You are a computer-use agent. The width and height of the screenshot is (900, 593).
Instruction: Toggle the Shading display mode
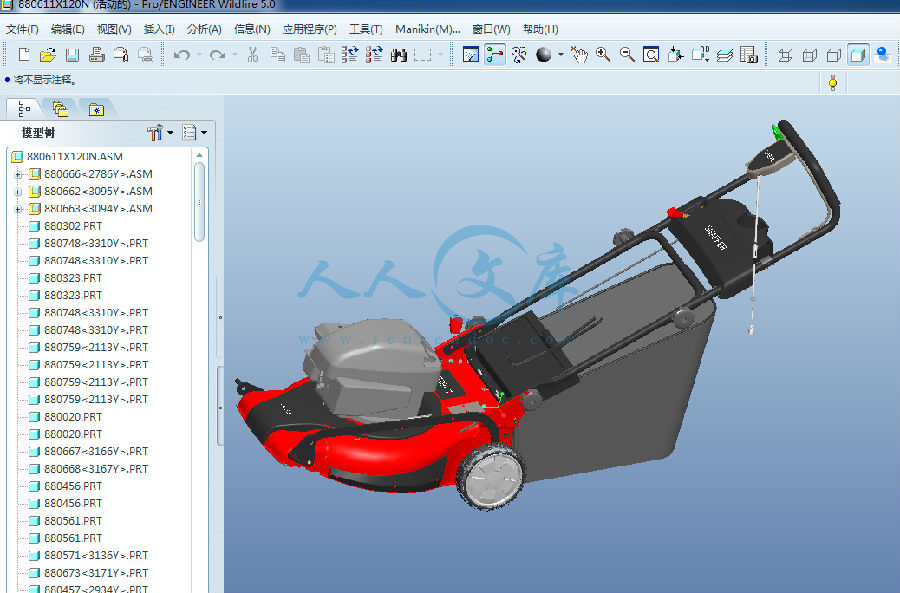858,55
